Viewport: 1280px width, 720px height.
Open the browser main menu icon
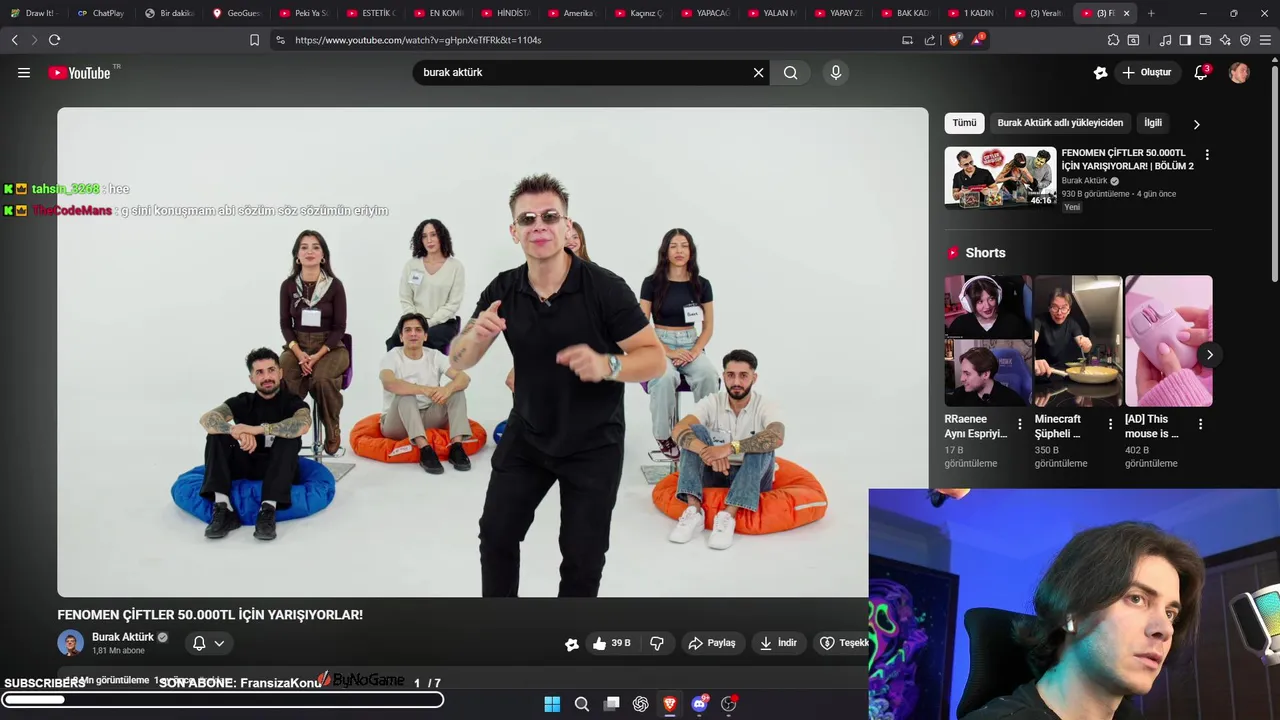pyautogui.click(x=1265, y=40)
